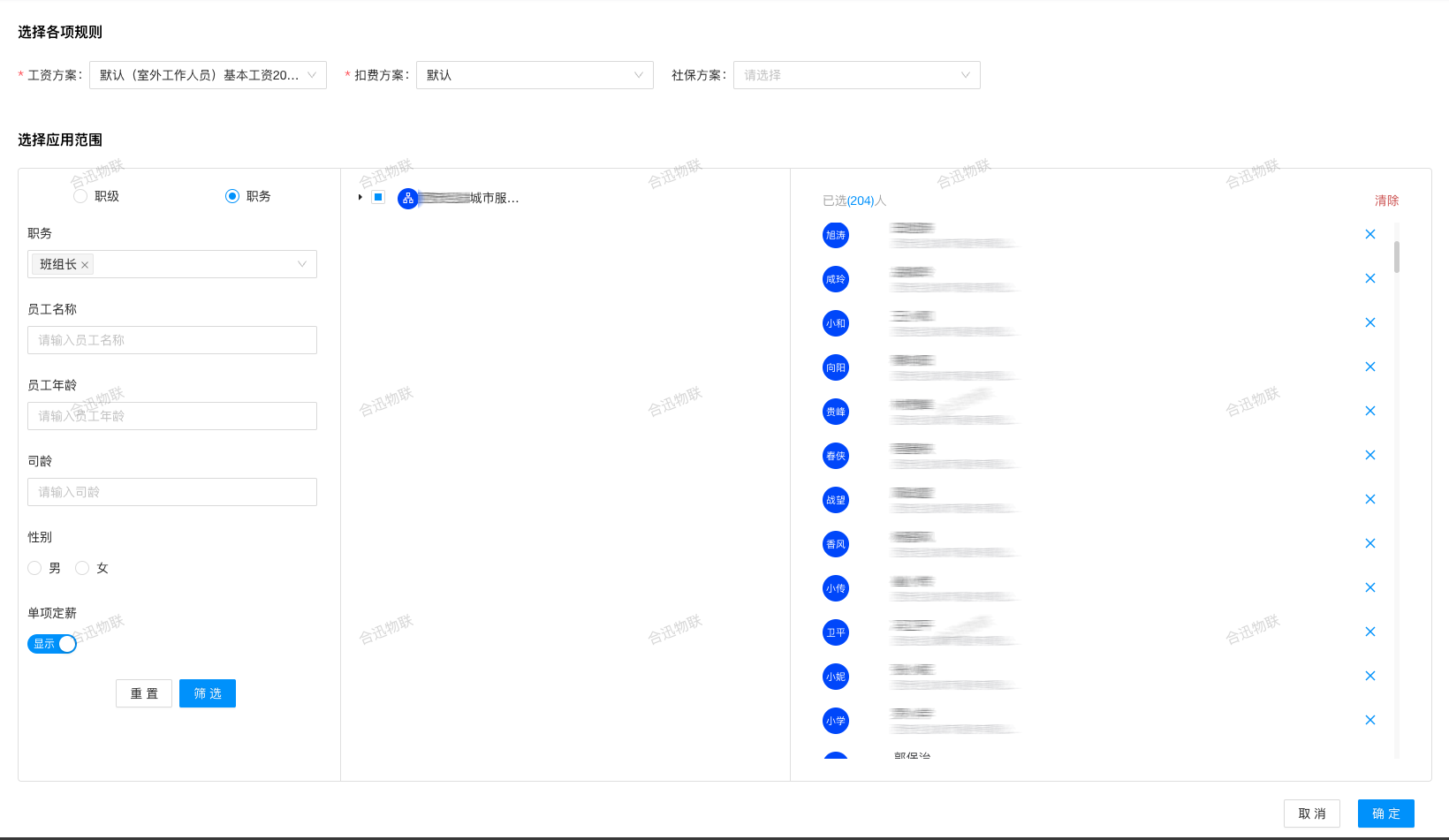Click the 员工名称 input field
Viewport: 1449px width, 840px height.
coord(172,340)
